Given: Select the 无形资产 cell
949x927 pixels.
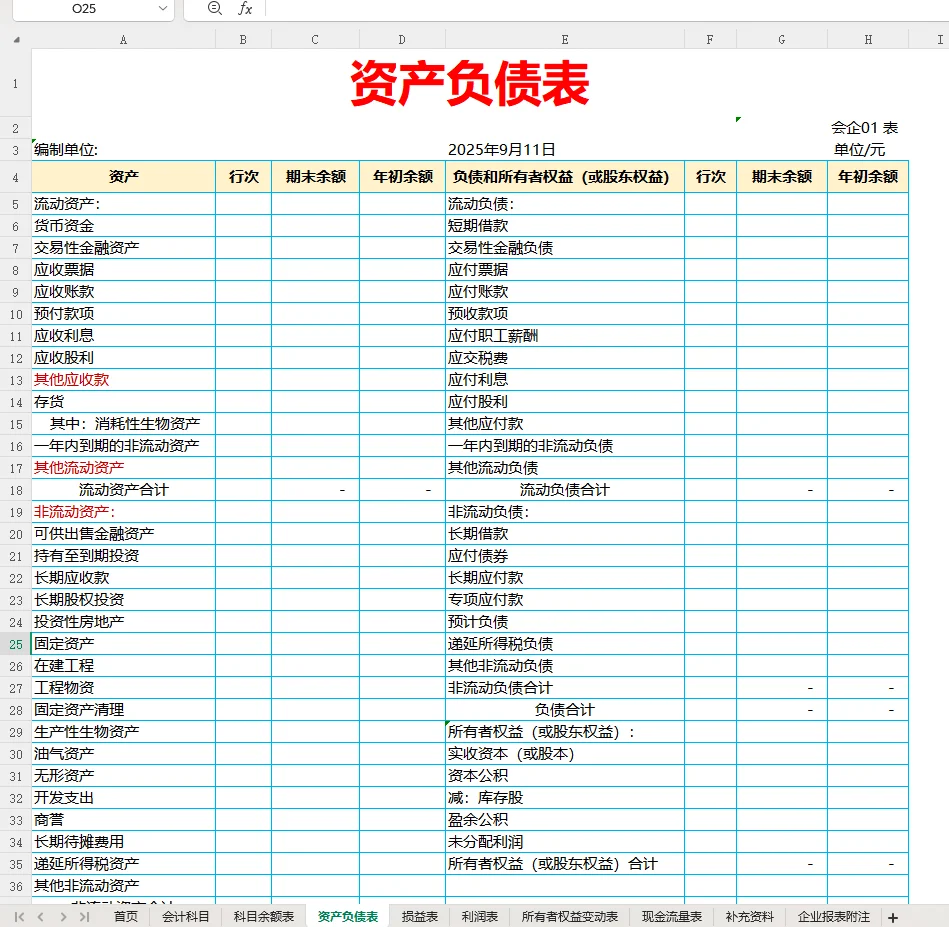Looking at the screenshot, I should tap(123, 776).
